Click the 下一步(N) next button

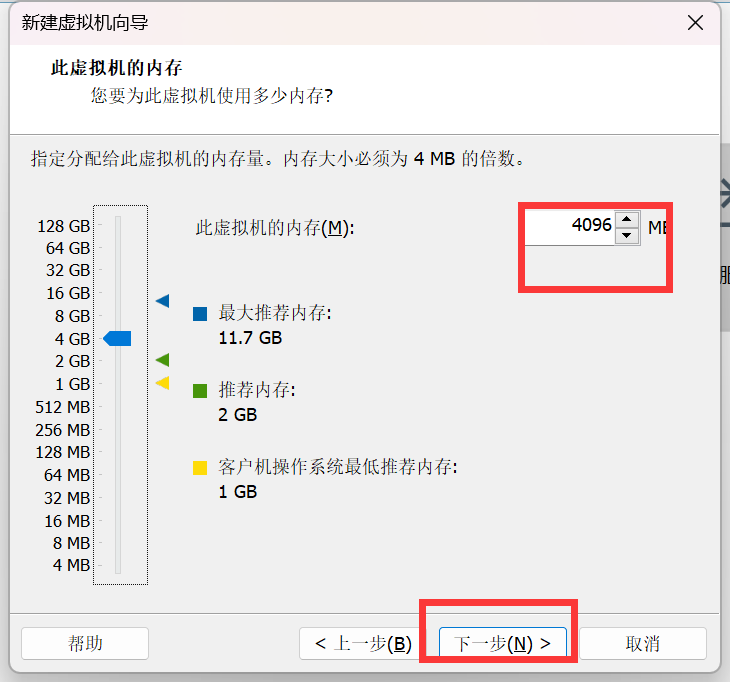[503, 643]
